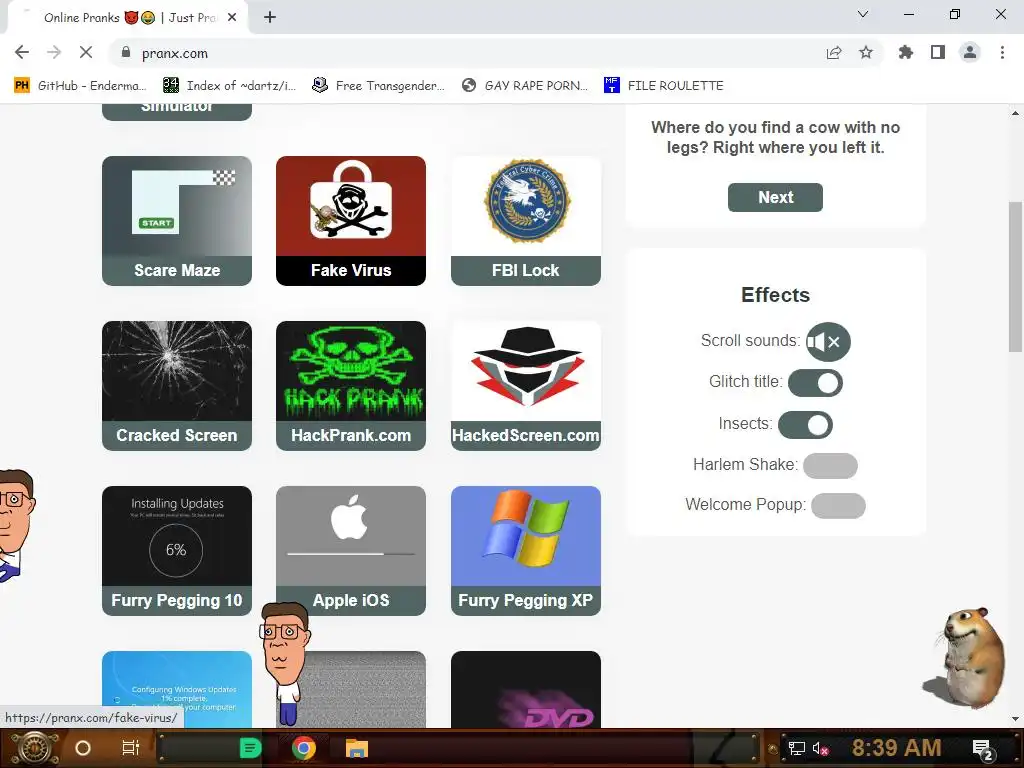Viewport: 1024px width, 768px height.
Task: Turn off the Glitch title switch
Action: pos(815,383)
